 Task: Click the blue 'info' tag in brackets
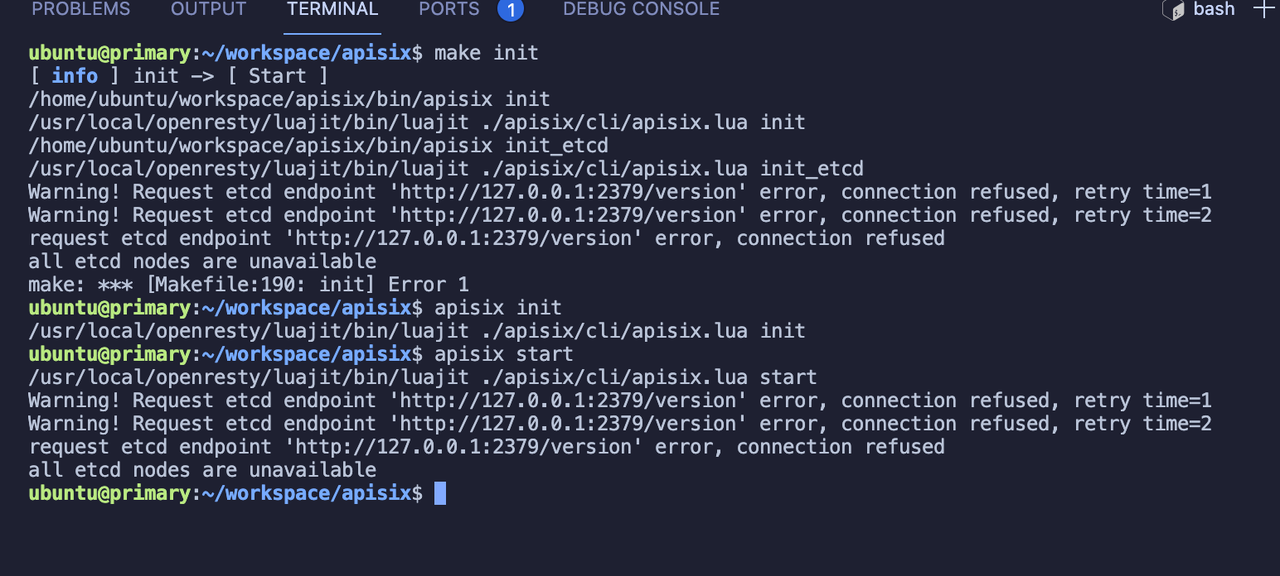pyautogui.click(x=75, y=76)
